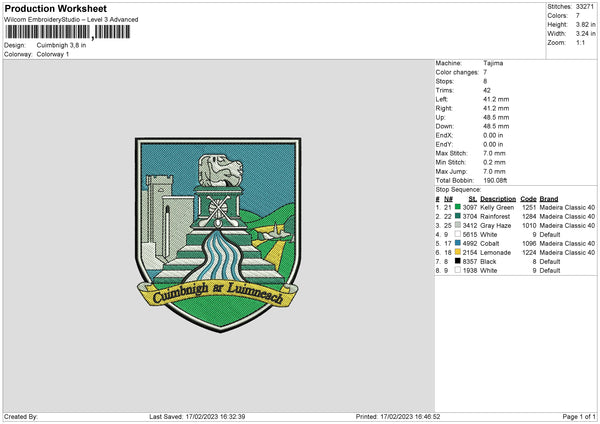Screen dimensions: 600x424
Task: Click the Rainforest color swatch
Action: pyautogui.click(x=458, y=216)
